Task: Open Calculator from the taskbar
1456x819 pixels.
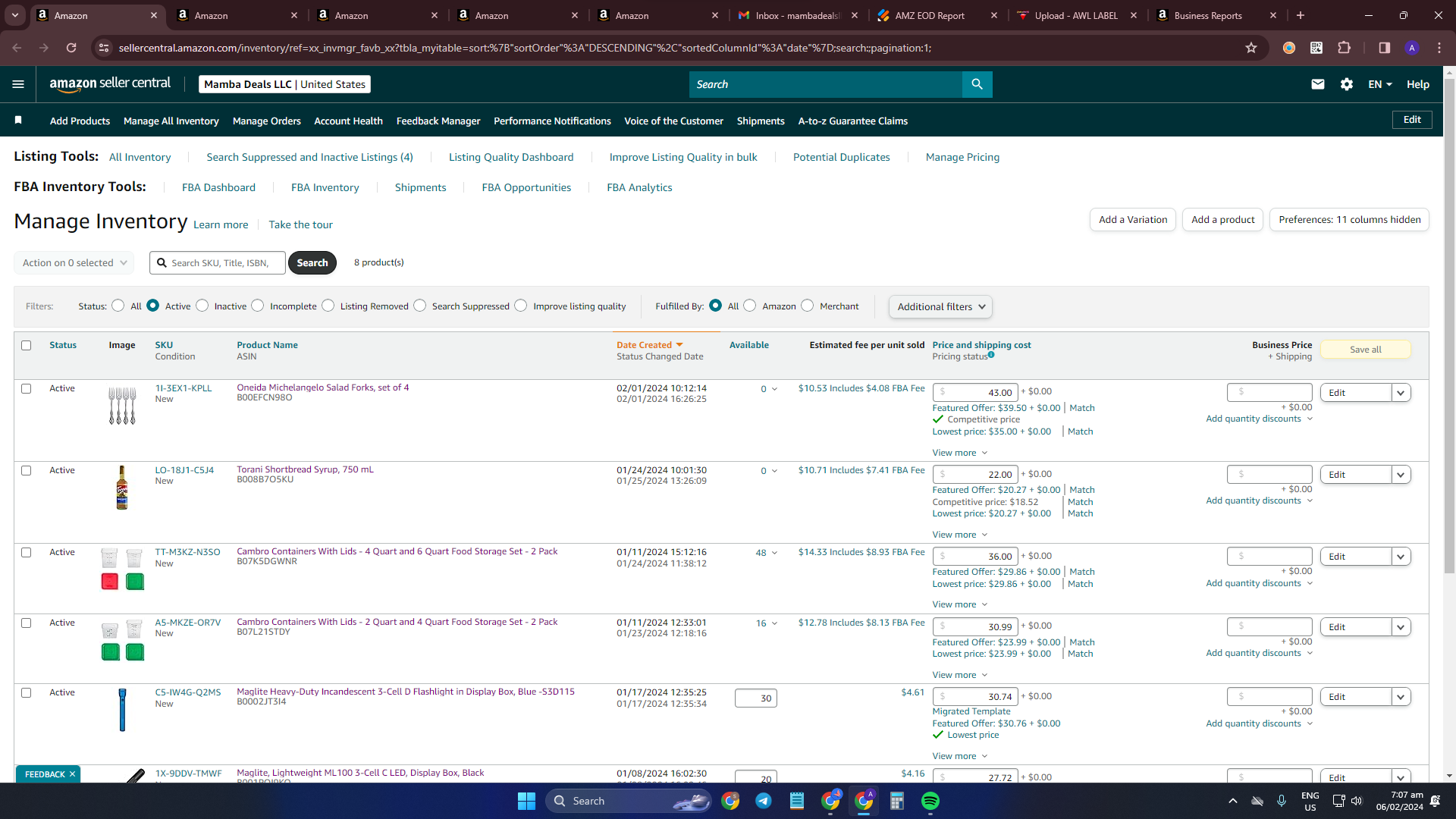Action: coord(897,801)
